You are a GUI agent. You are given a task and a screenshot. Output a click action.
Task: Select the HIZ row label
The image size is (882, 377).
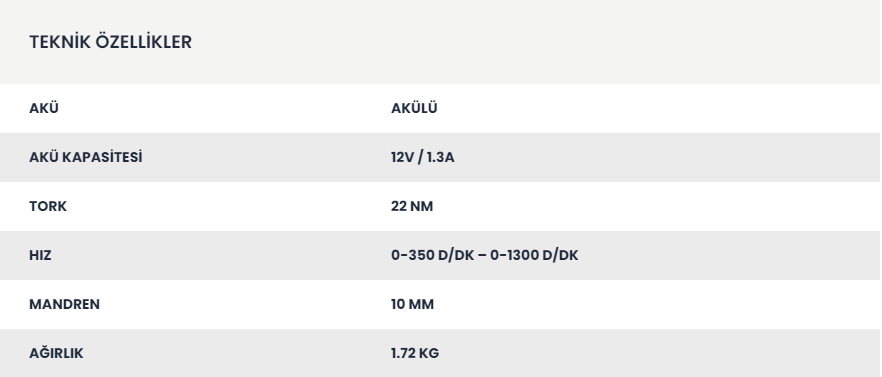click(40, 255)
